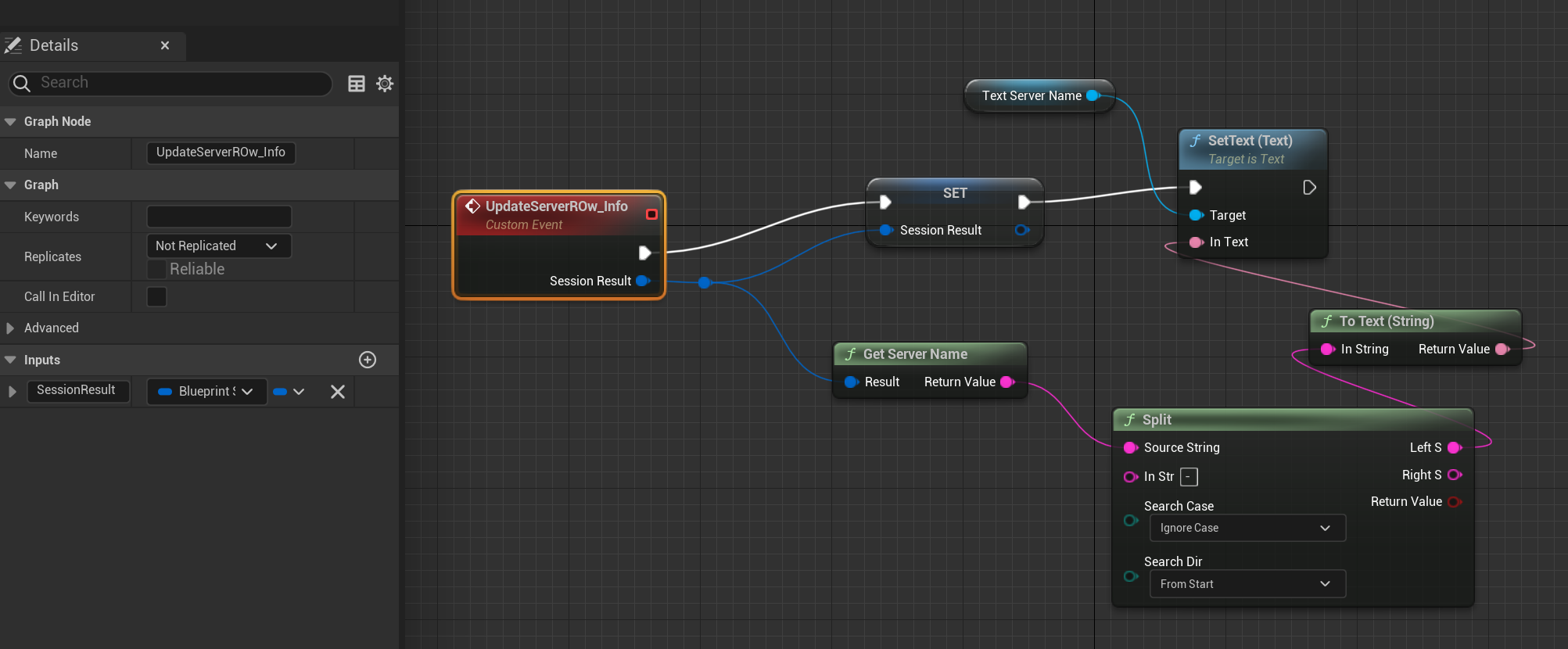Close the Details tab
The image size is (1568, 649).
[x=165, y=45]
